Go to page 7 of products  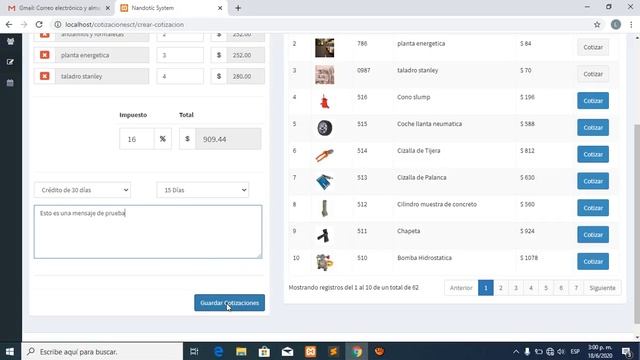pos(576,288)
